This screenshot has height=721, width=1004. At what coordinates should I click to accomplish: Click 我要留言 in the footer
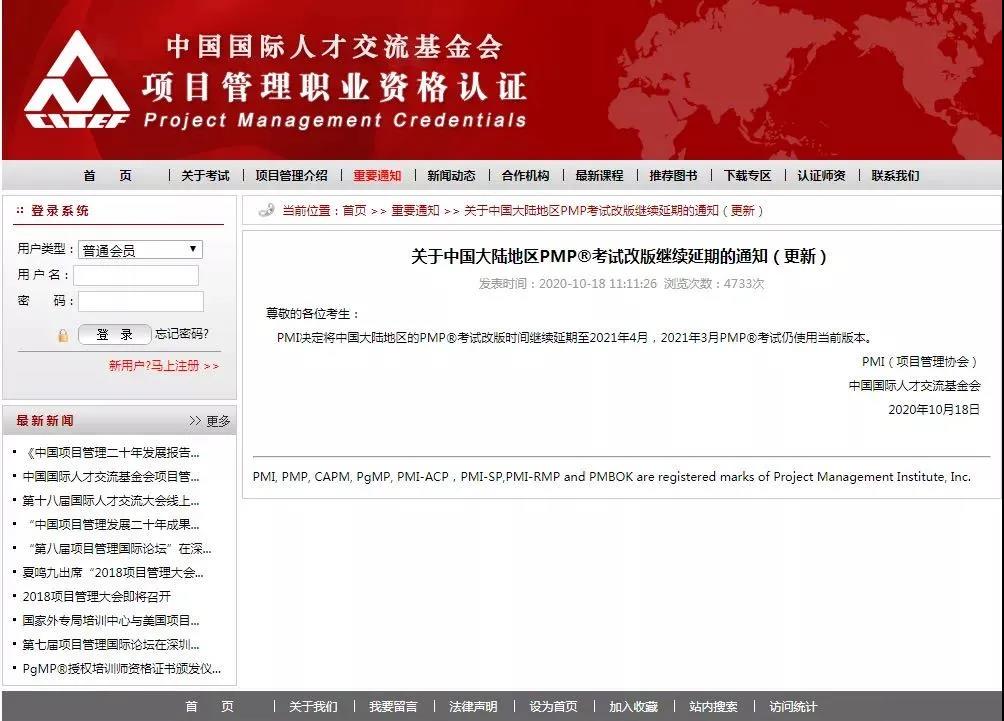pos(393,706)
